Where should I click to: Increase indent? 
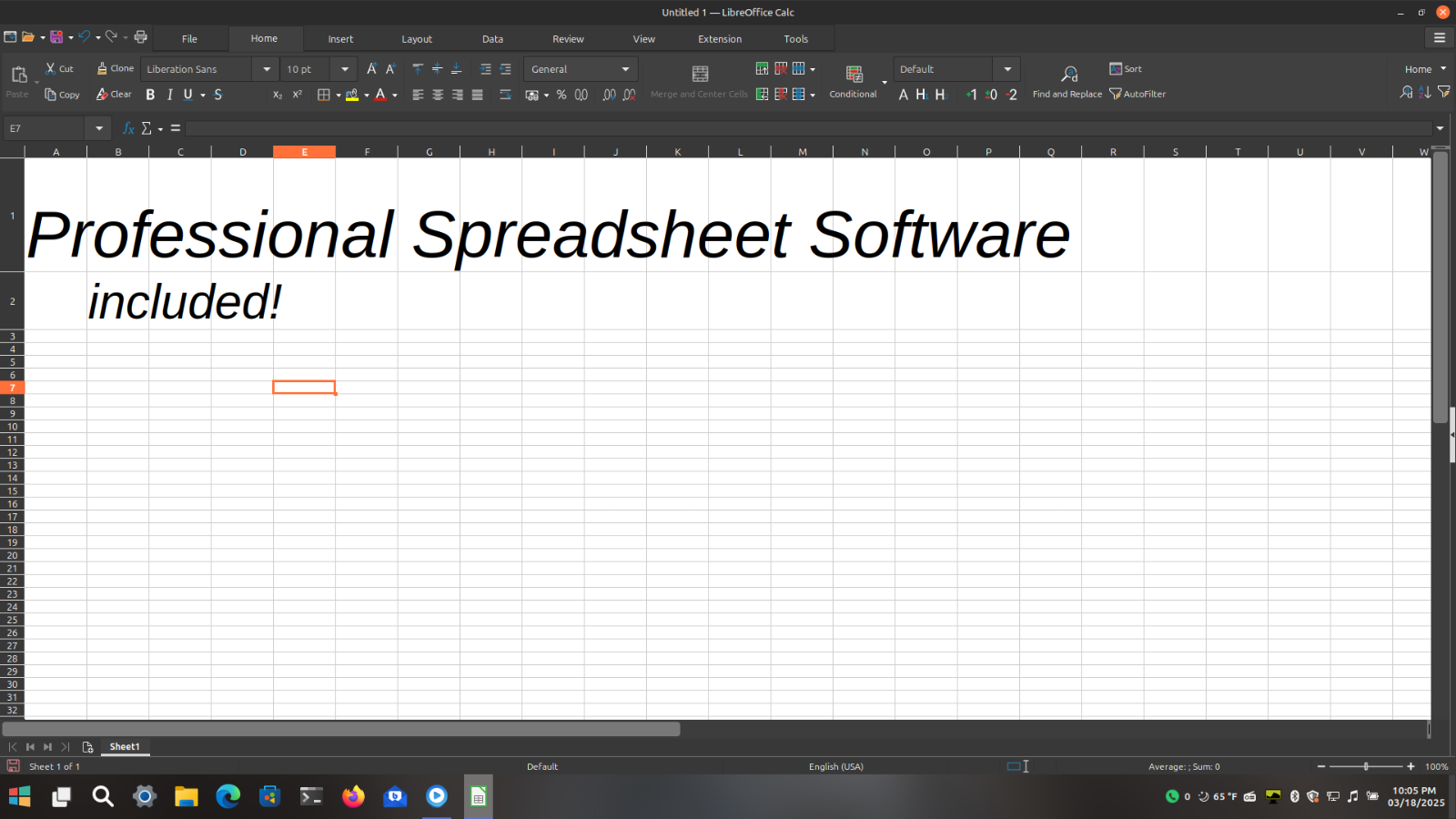pos(486,69)
